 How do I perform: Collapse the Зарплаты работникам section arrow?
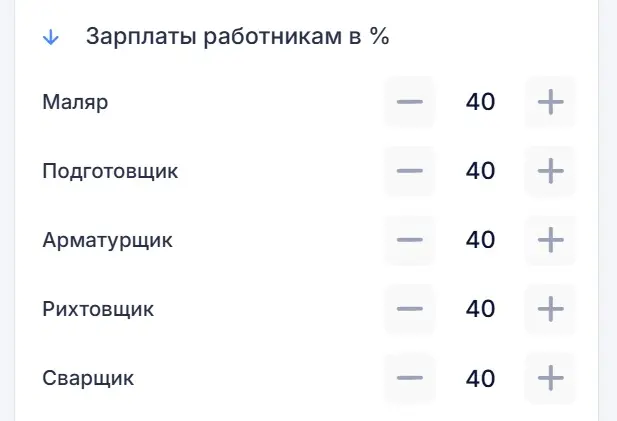(51, 38)
